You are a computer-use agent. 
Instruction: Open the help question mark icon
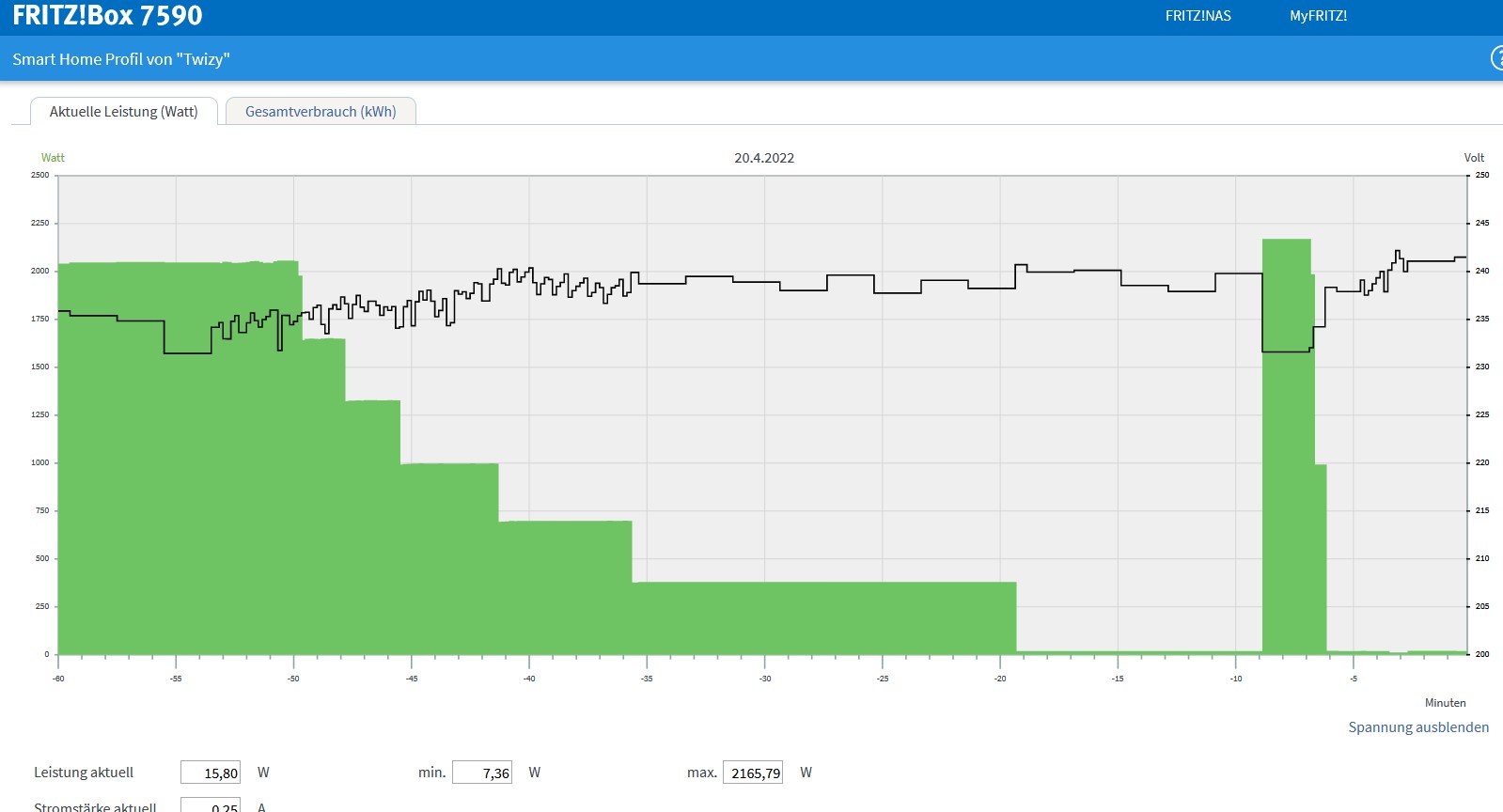pos(1497,58)
